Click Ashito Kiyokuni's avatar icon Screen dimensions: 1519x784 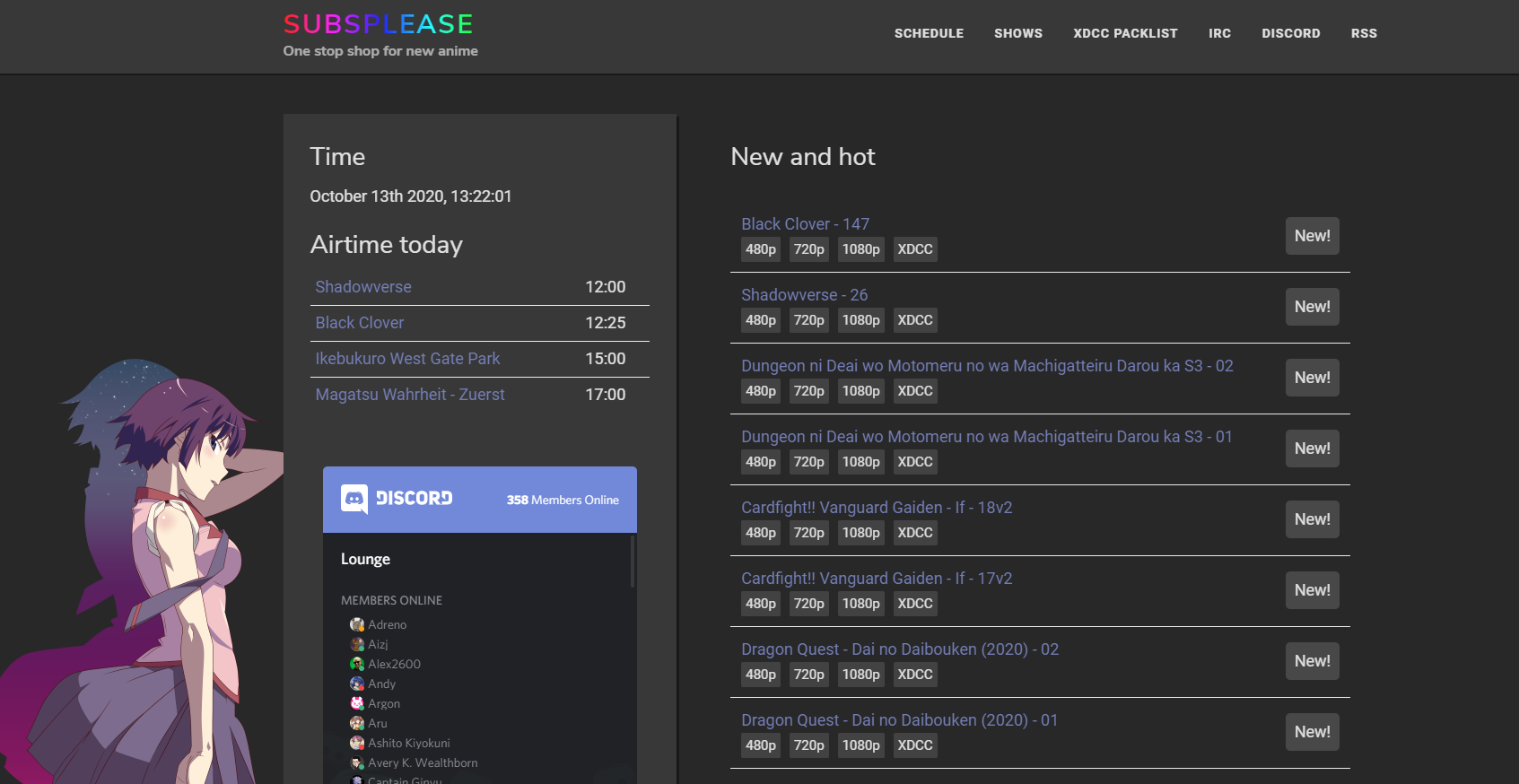pos(357,743)
